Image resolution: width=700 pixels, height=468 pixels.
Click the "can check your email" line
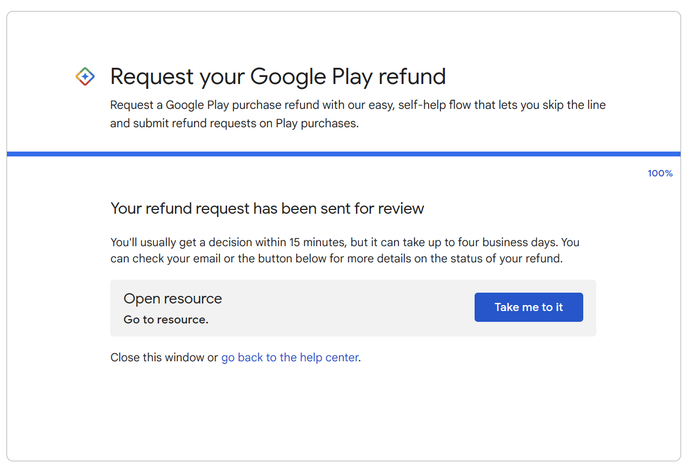coord(336,259)
